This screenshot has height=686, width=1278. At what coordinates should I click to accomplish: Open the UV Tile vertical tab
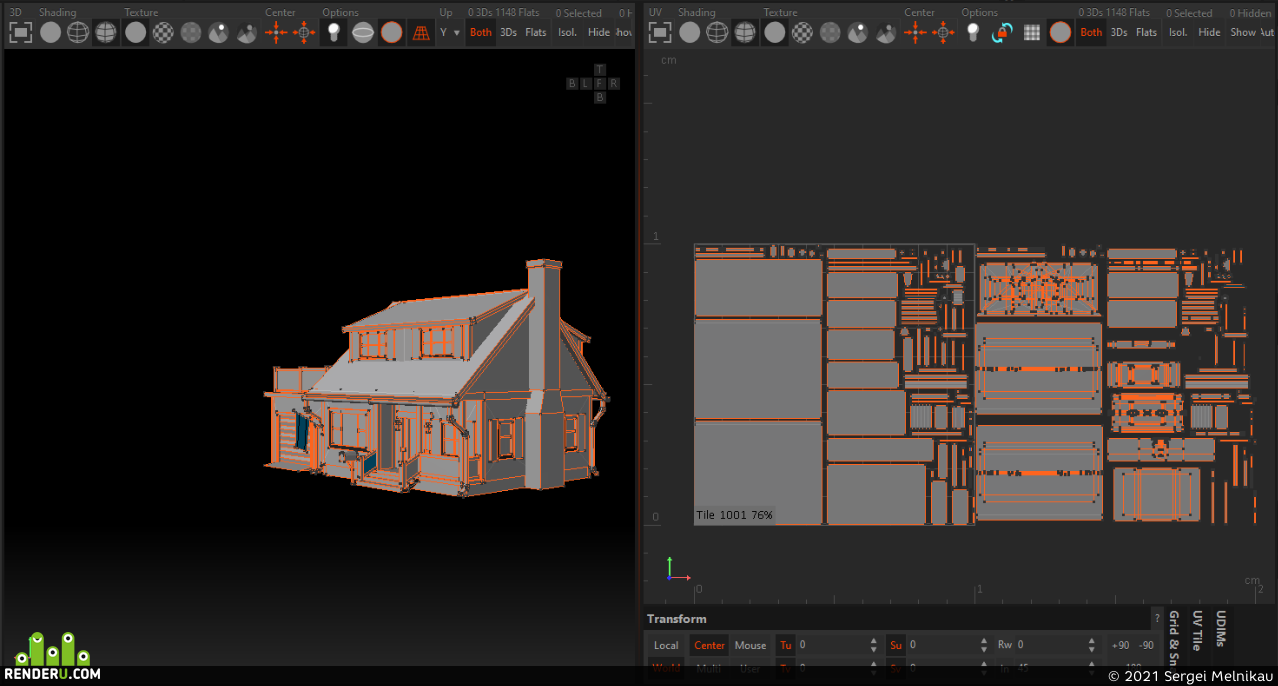[x=1197, y=630]
